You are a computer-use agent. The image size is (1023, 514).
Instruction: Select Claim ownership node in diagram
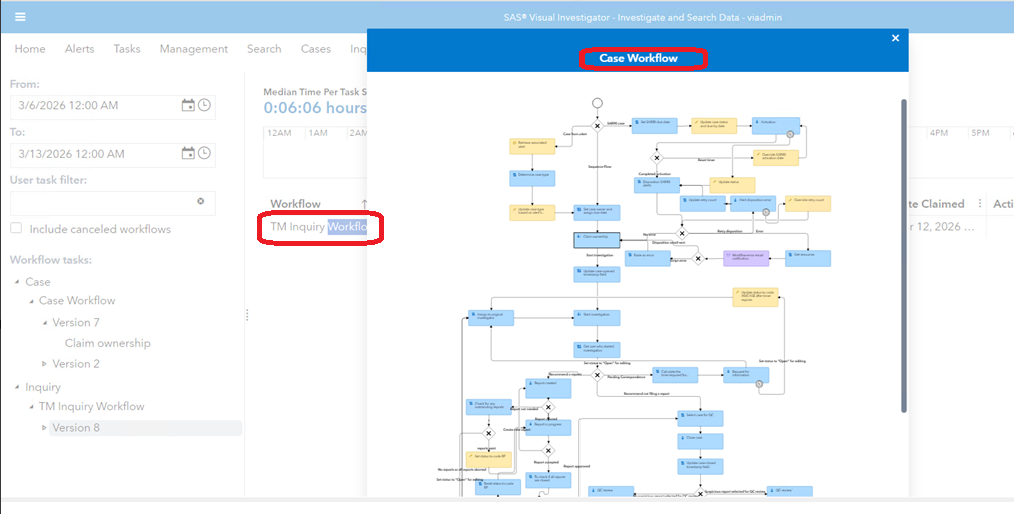596,240
